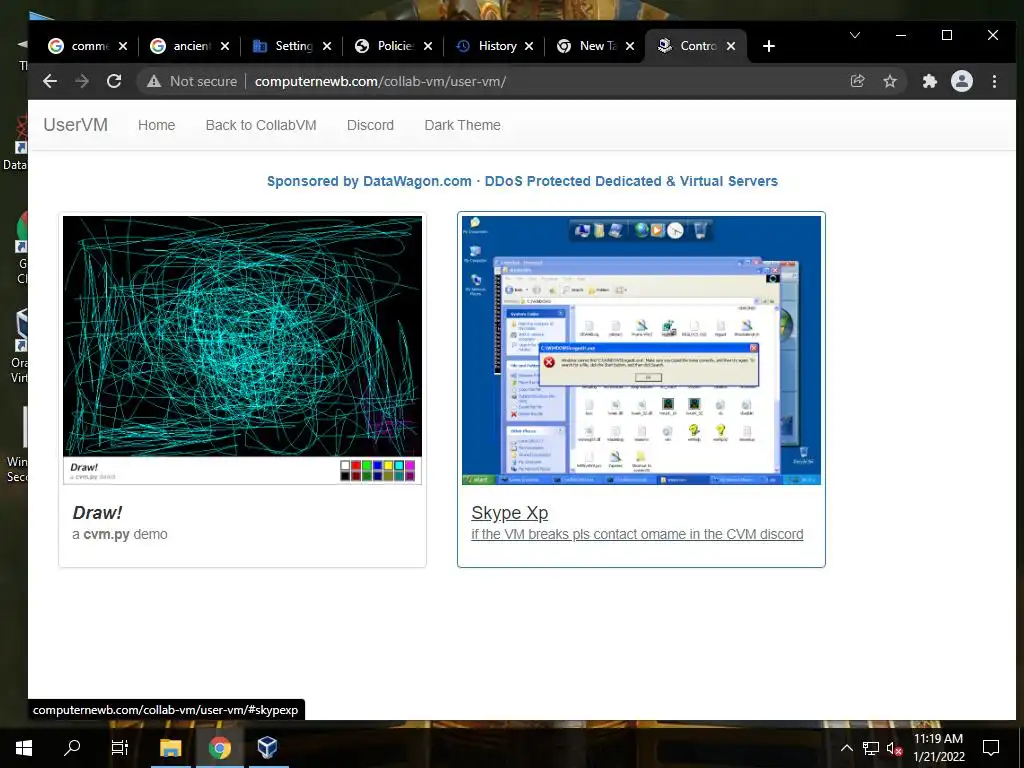Image resolution: width=1024 pixels, height=768 pixels.
Task: Open a new tab with plus button
Action: pyautogui.click(x=769, y=46)
